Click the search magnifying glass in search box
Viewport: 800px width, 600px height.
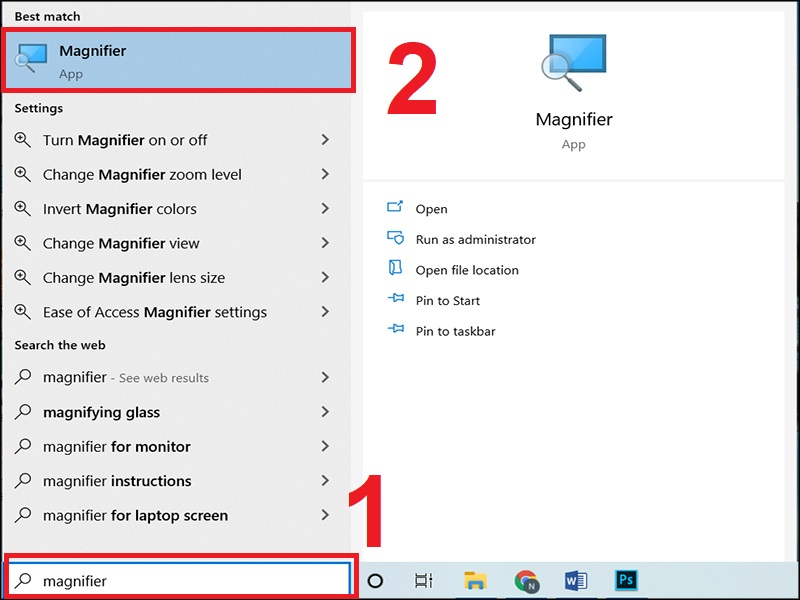23,580
